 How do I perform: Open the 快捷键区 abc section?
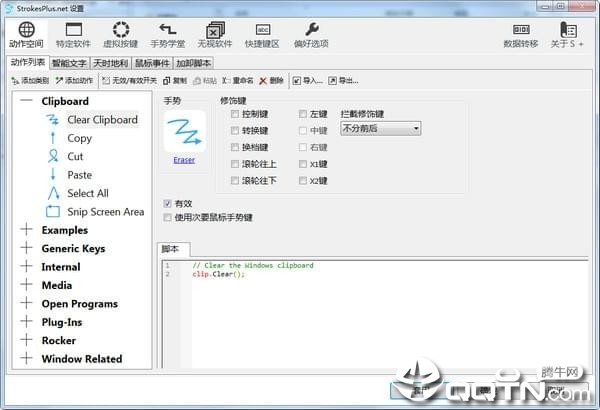pyautogui.click(x=262, y=35)
